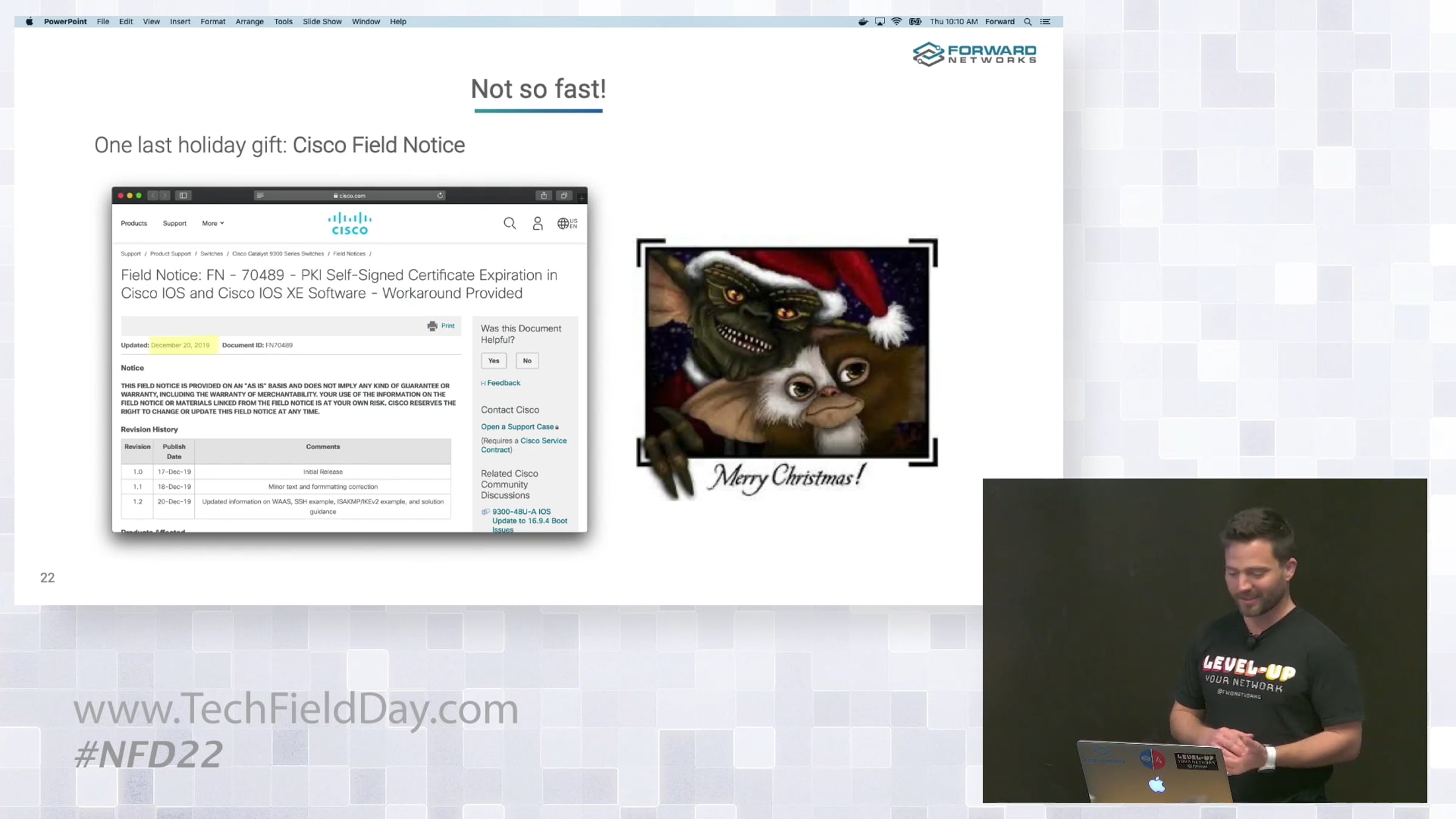Click the Wi-Fi status icon
The width and height of the screenshot is (1456, 819).
click(896, 22)
